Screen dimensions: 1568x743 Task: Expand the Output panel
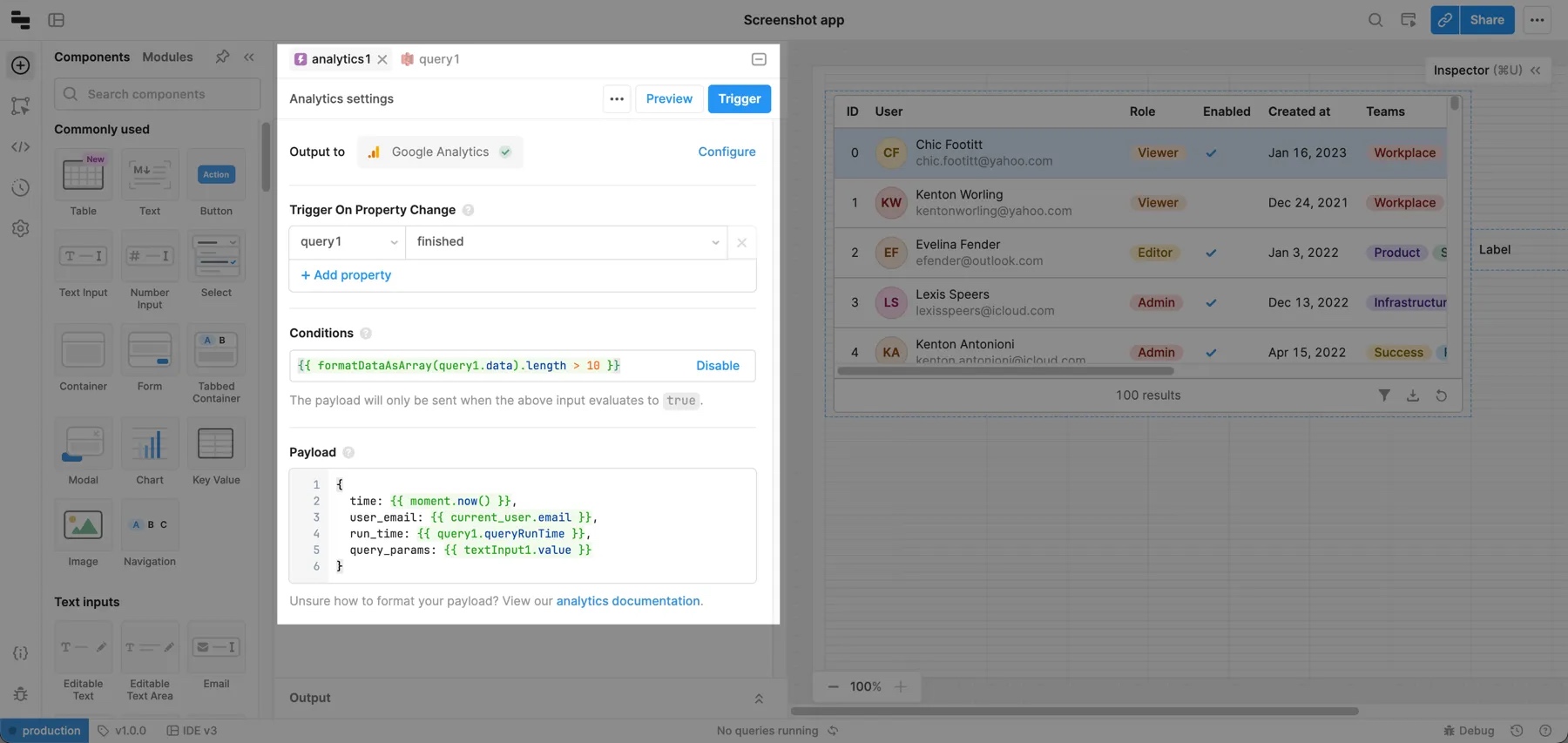pos(759,699)
